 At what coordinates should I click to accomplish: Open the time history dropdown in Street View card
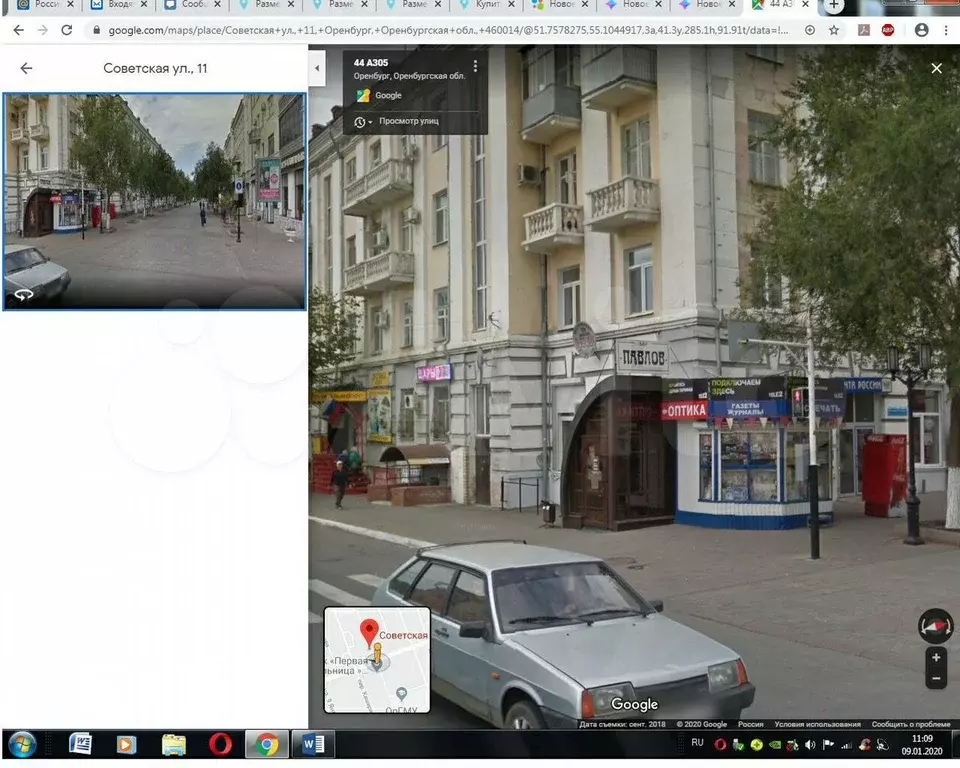tap(363, 122)
